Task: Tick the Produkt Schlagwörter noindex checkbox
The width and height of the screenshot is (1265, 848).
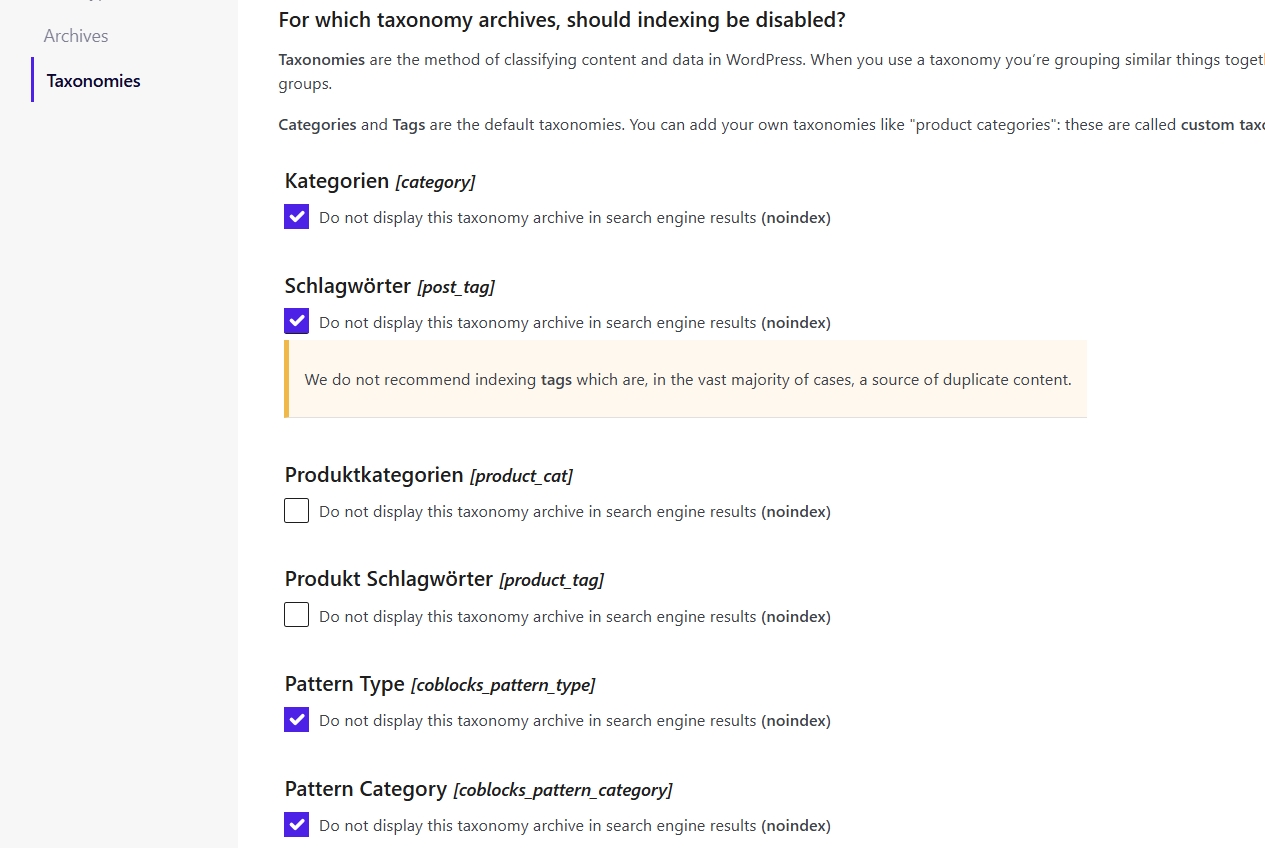Action: click(x=297, y=616)
